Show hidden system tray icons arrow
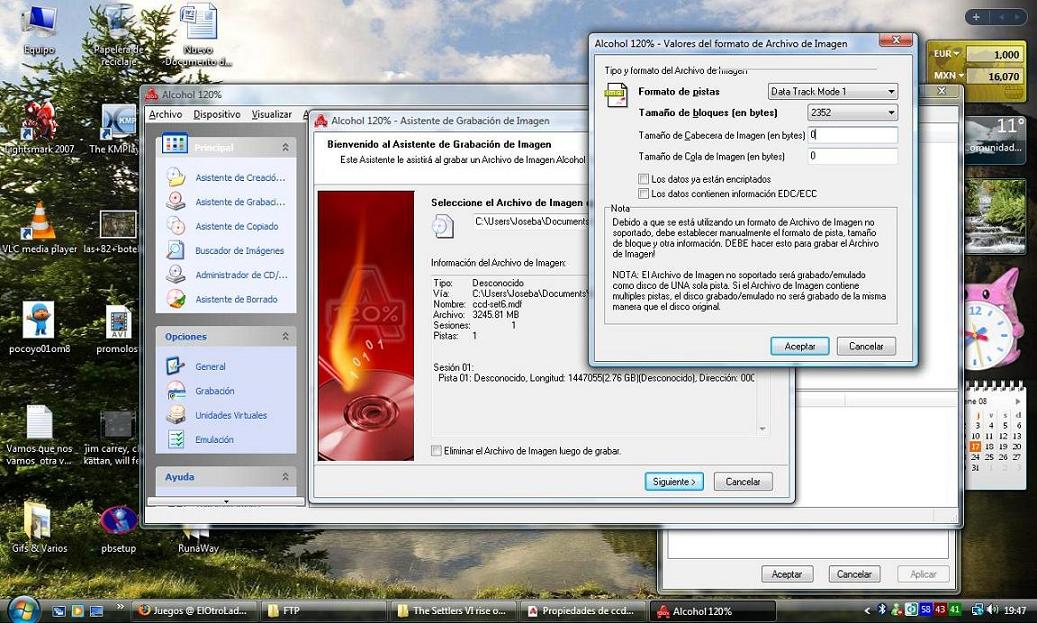Screen dimensions: 1037x623 [867, 610]
